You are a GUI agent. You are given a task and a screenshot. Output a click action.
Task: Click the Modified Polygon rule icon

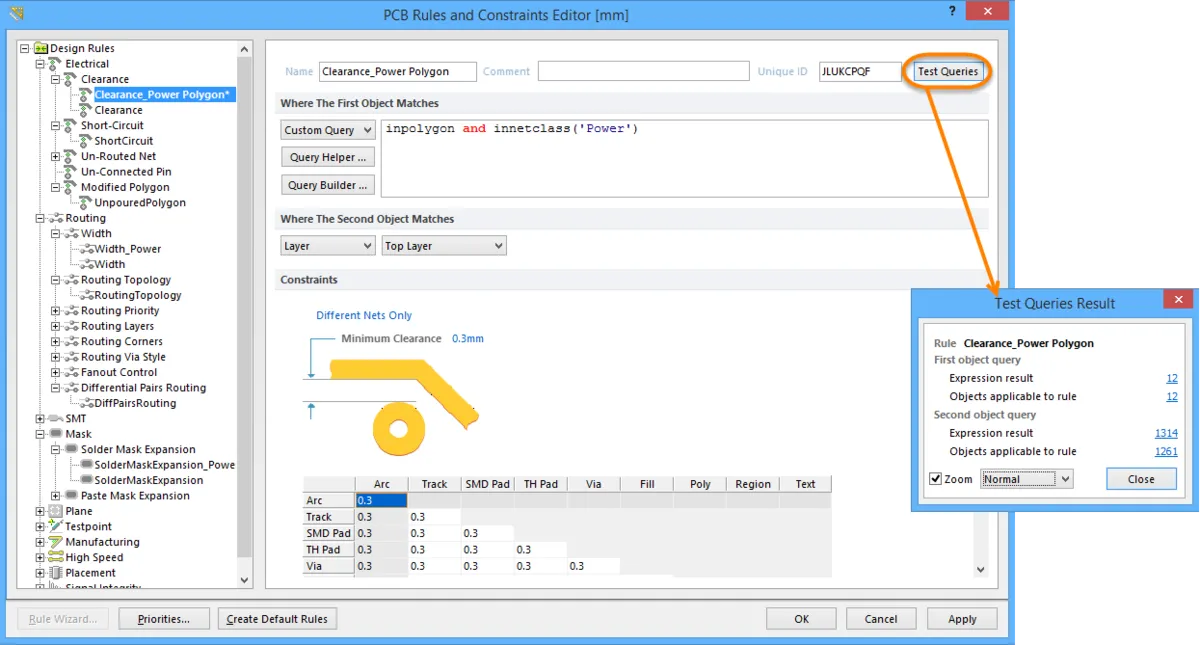(x=70, y=187)
